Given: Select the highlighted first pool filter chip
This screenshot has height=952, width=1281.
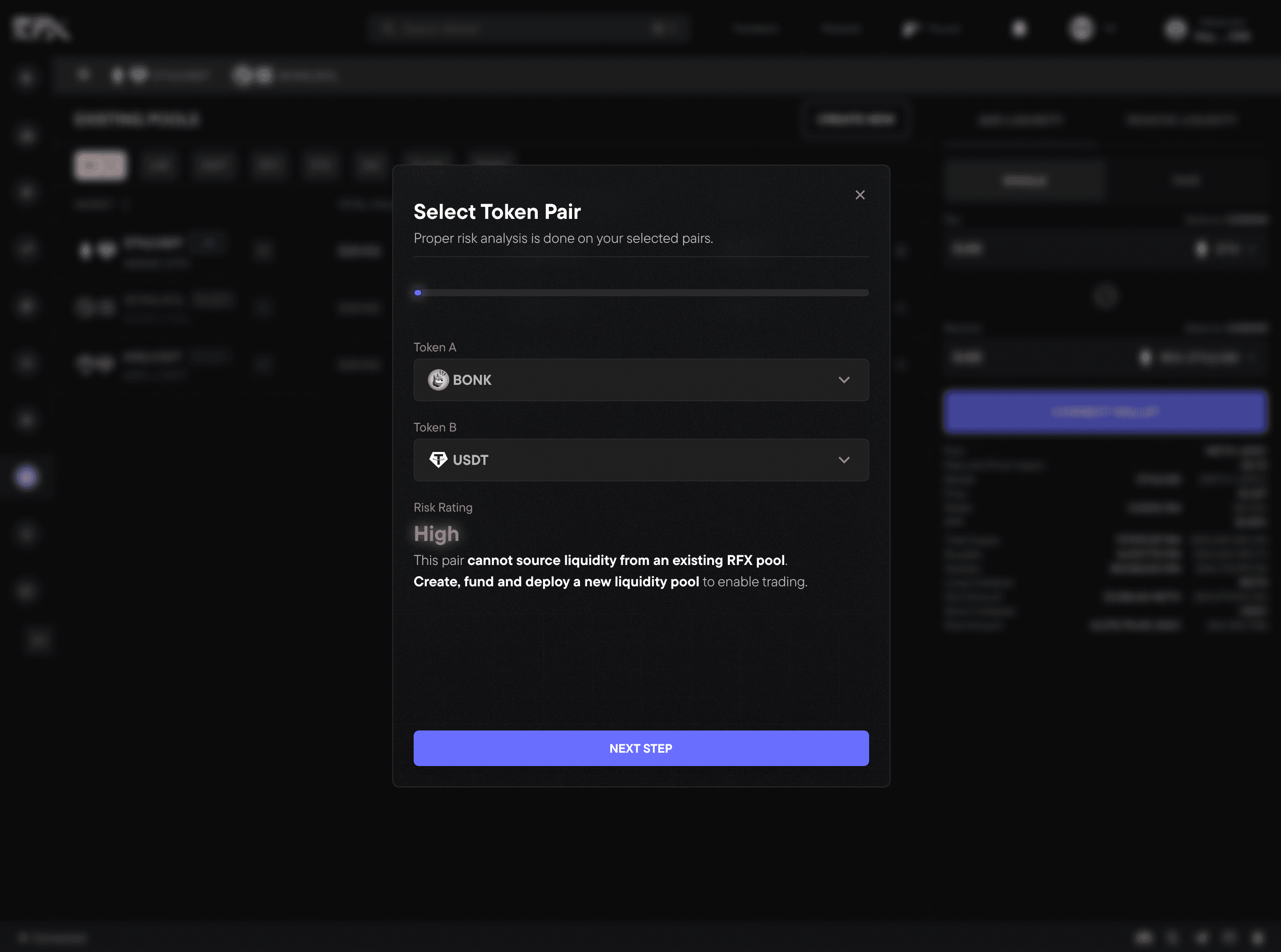Looking at the screenshot, I should 101,166.
